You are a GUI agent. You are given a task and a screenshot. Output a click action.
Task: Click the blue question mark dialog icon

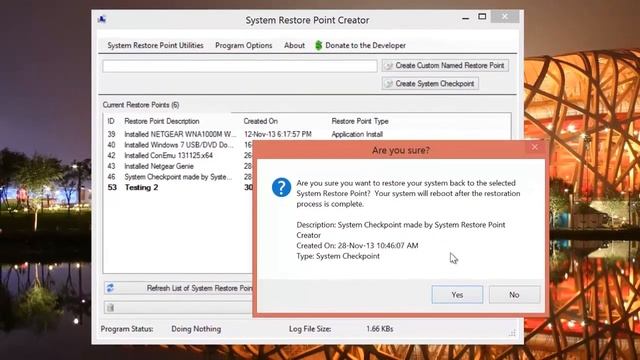[281, 187]
